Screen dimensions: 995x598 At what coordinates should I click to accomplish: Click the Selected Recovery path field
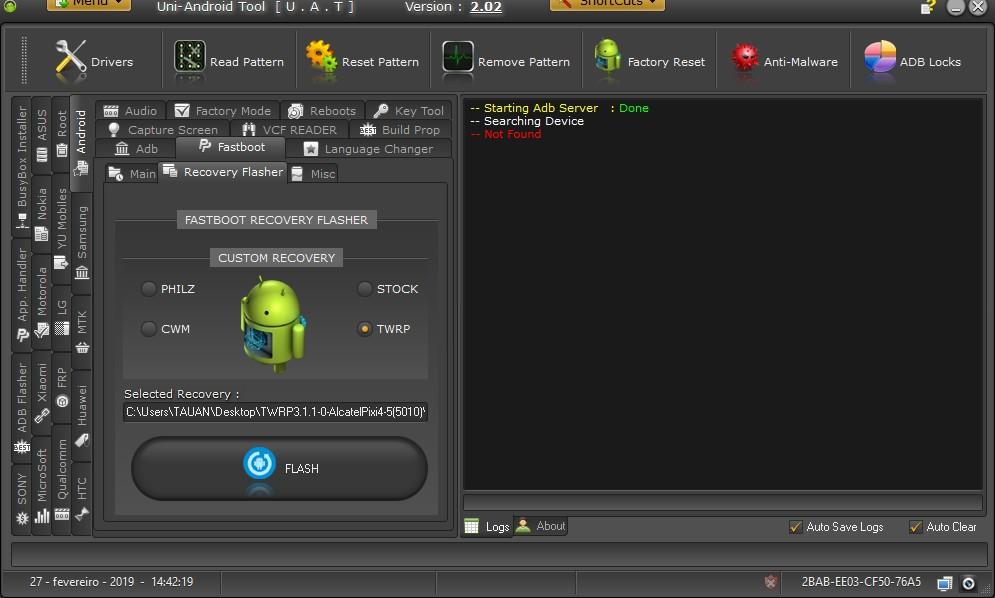pos(275,411)
